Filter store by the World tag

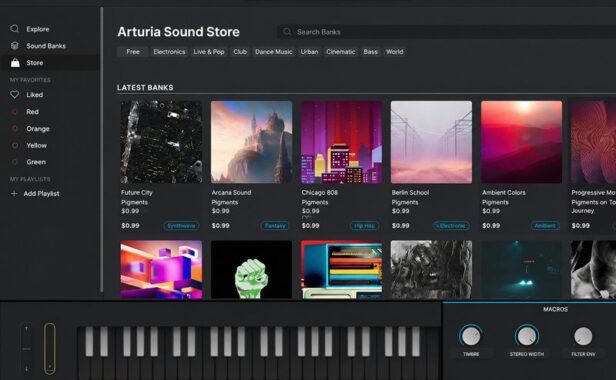tap(394, 52)
